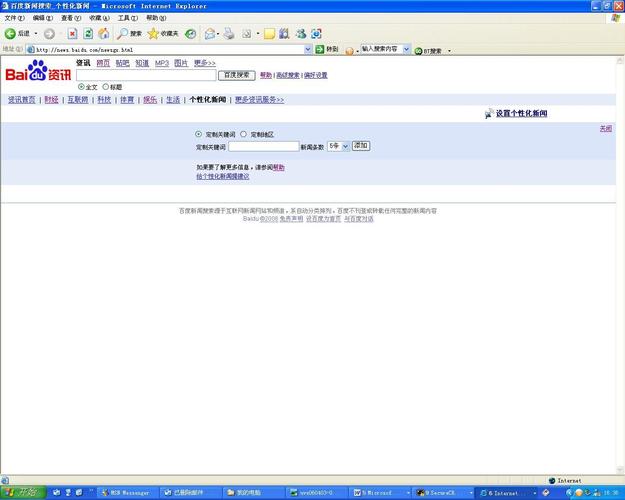Open the 贴吧 link
The height and width of the screenshot is (500, 625).
point(122,63)
